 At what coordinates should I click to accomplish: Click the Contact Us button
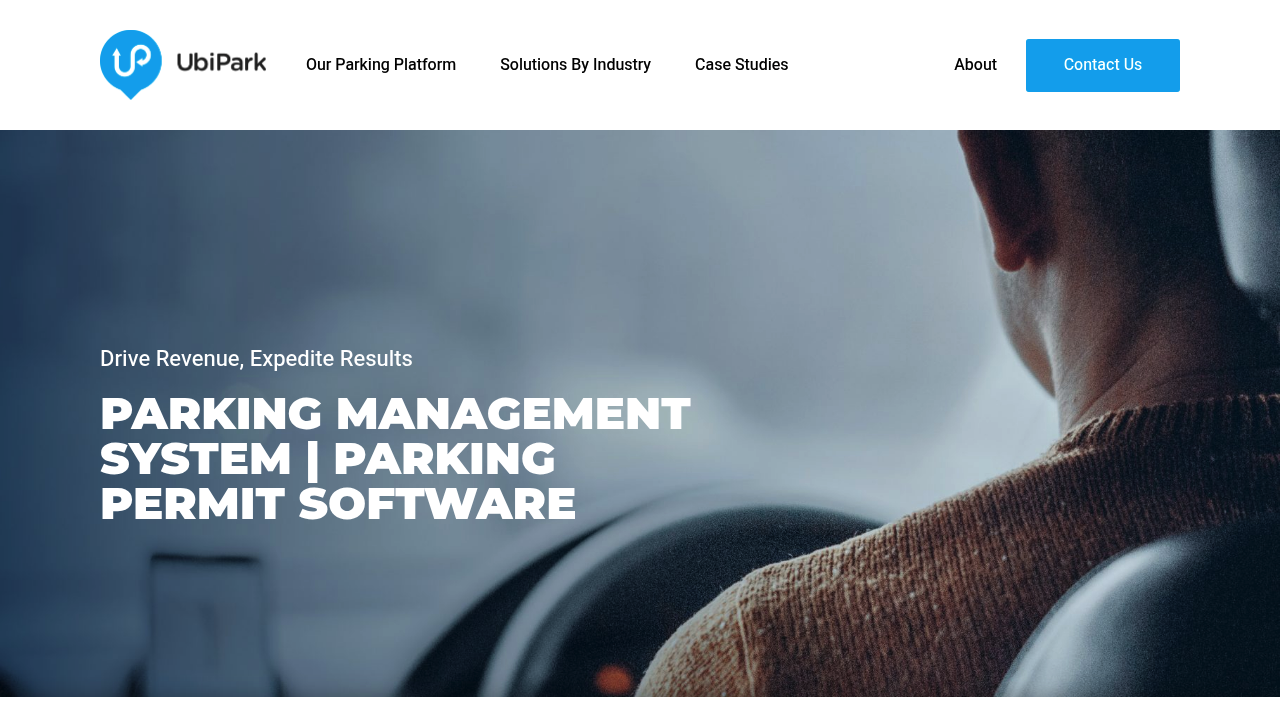tap(1103, 65)
